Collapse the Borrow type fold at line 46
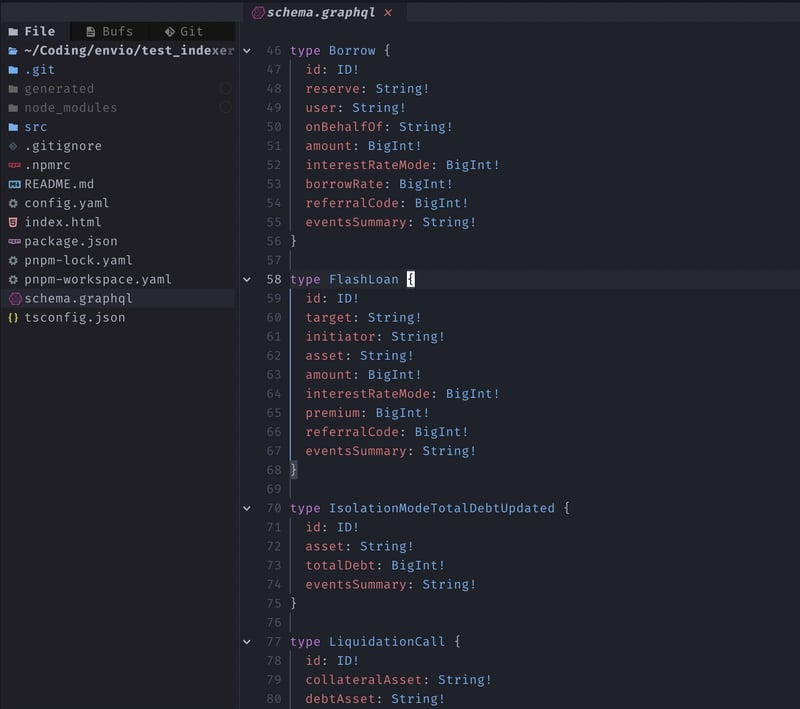 click(x=247, y=51)
